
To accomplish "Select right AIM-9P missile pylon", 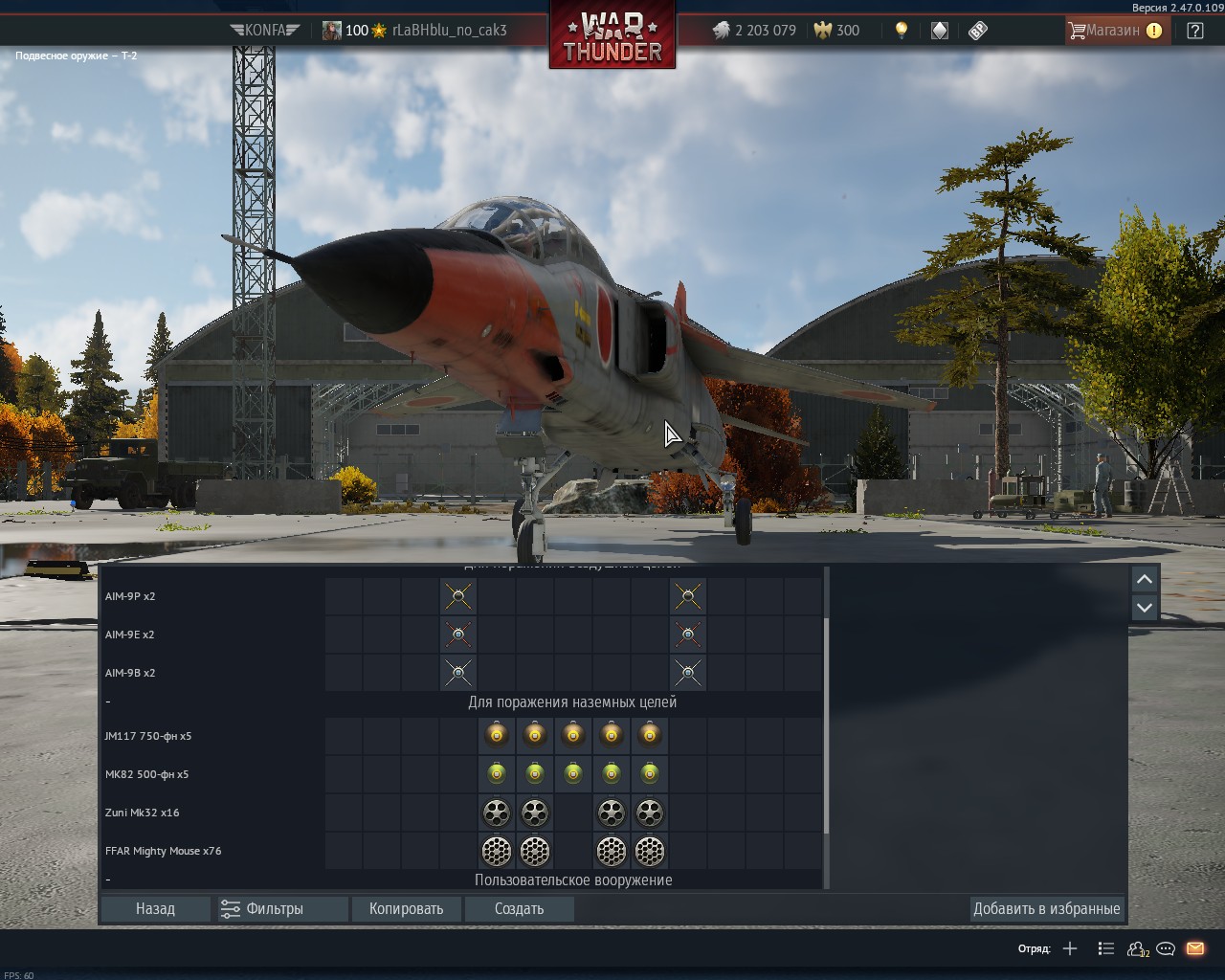I will coord(688,596).
